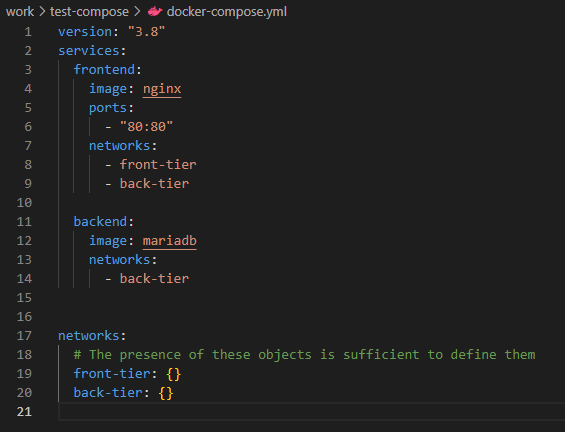Screen dimensions: 565x432
Task: Click 'back-tier' list entry on line 9
Action: (154, 184)
